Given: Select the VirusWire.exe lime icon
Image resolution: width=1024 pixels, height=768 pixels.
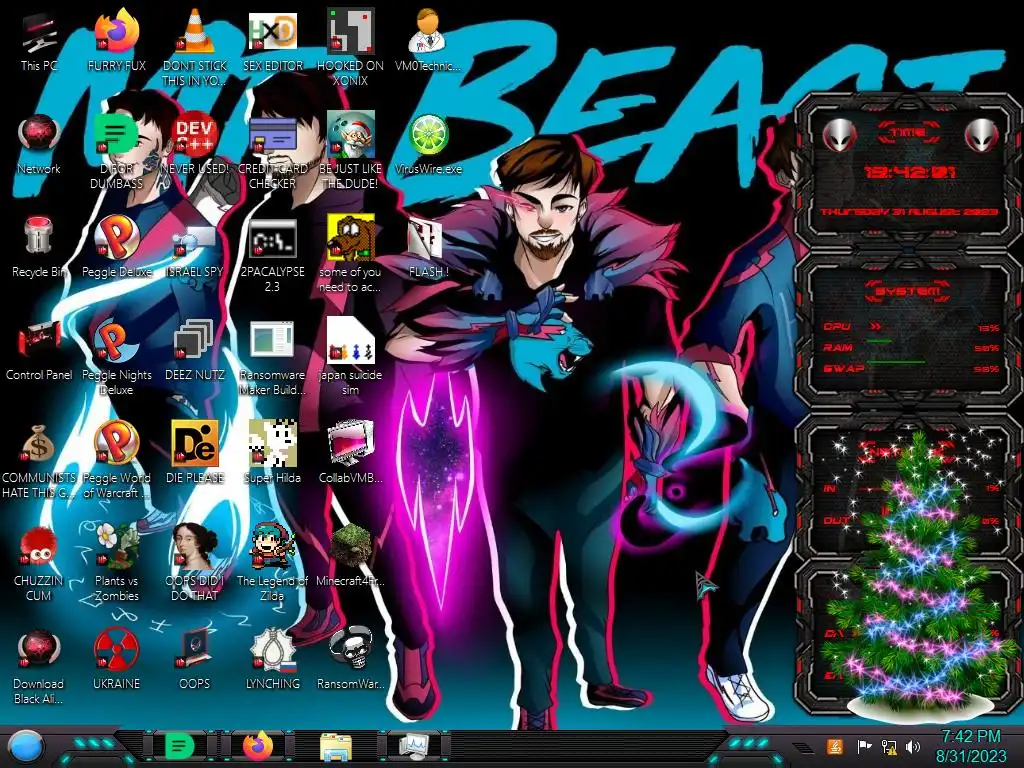Looking at the screenshot, I should pyautogui.click(x=428, y=145).
